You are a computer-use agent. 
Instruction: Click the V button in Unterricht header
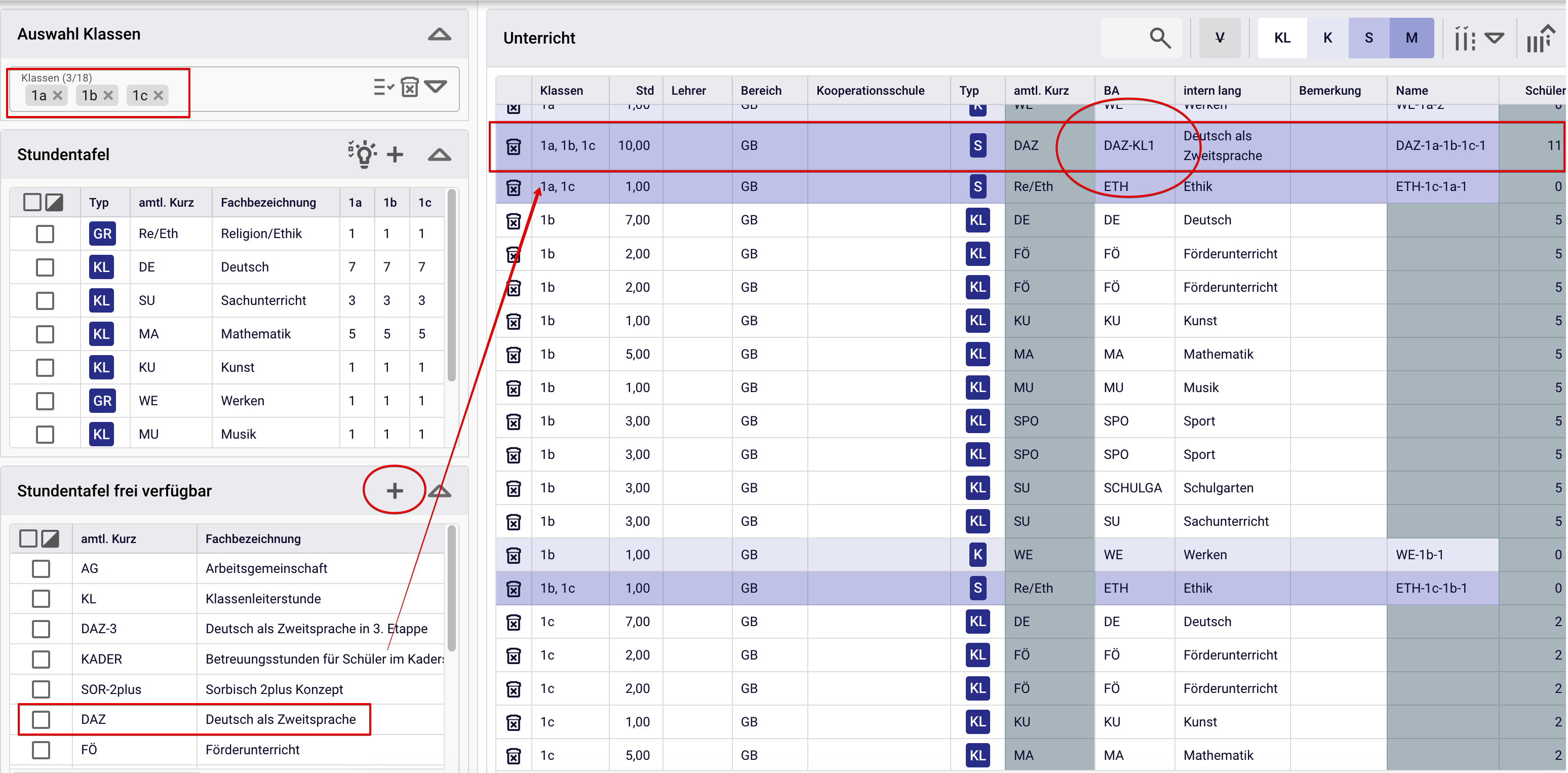click(x=1219, y=37)
